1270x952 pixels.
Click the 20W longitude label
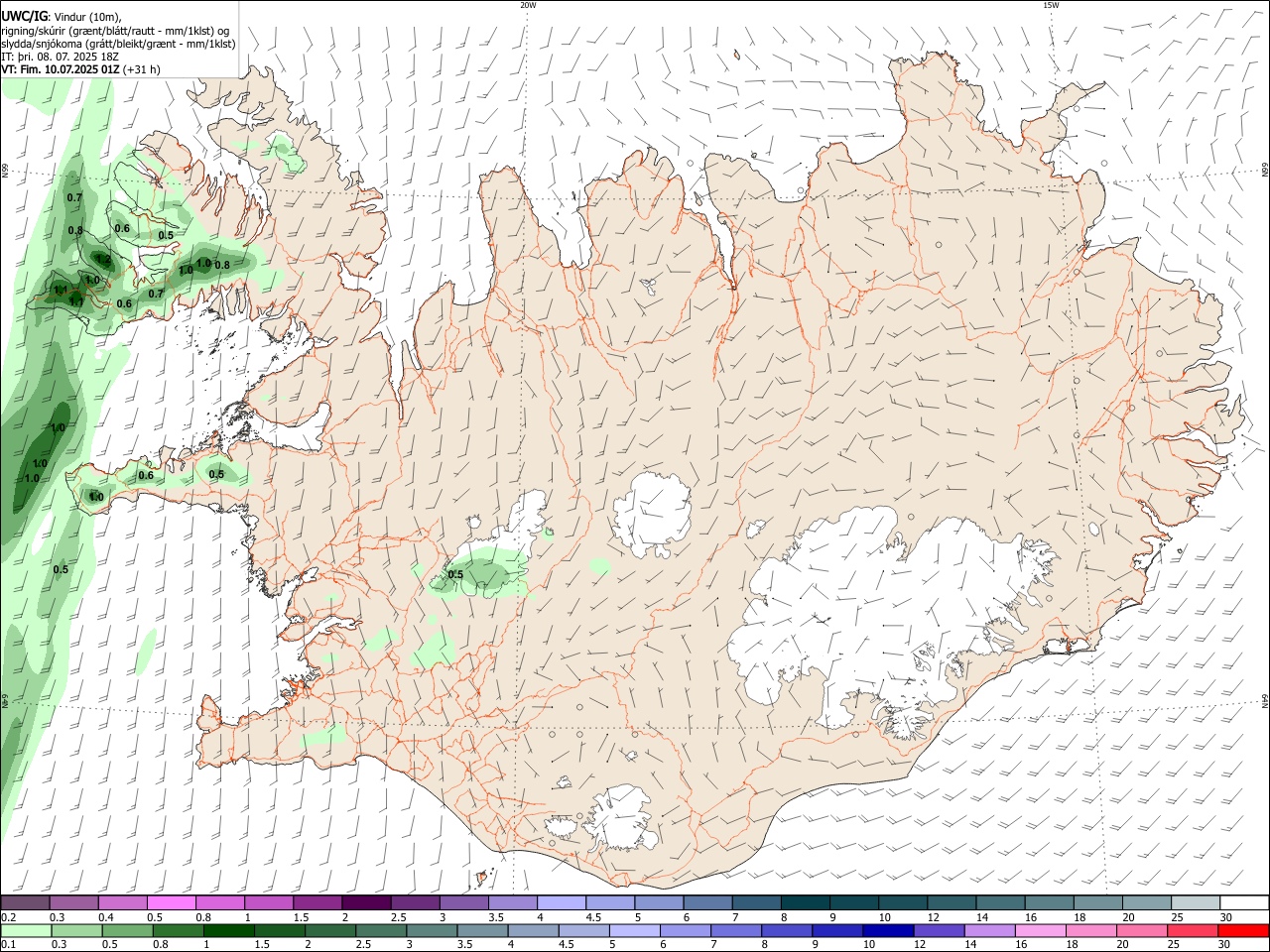coord(528,5)
